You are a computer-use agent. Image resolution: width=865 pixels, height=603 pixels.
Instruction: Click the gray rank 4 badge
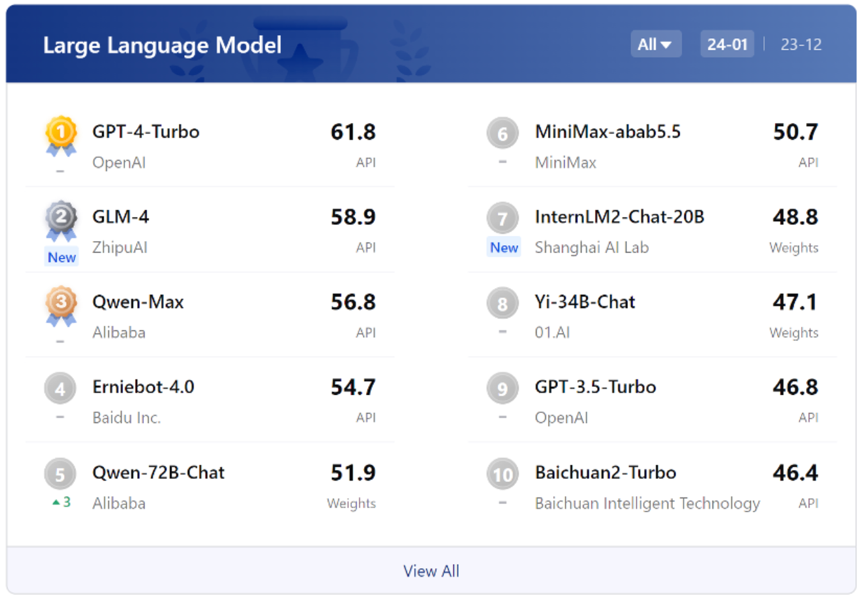tap(60, 388)
